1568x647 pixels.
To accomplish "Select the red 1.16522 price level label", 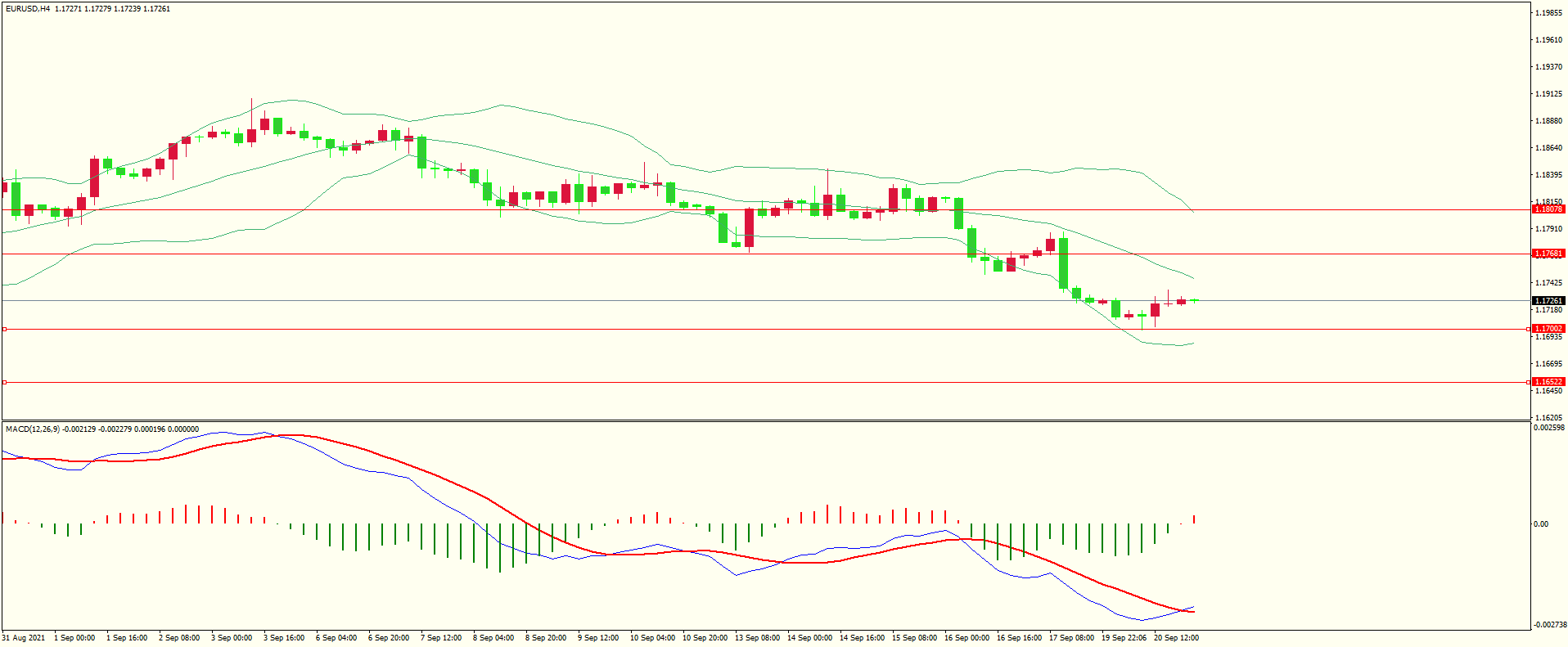I will 1548,382.
